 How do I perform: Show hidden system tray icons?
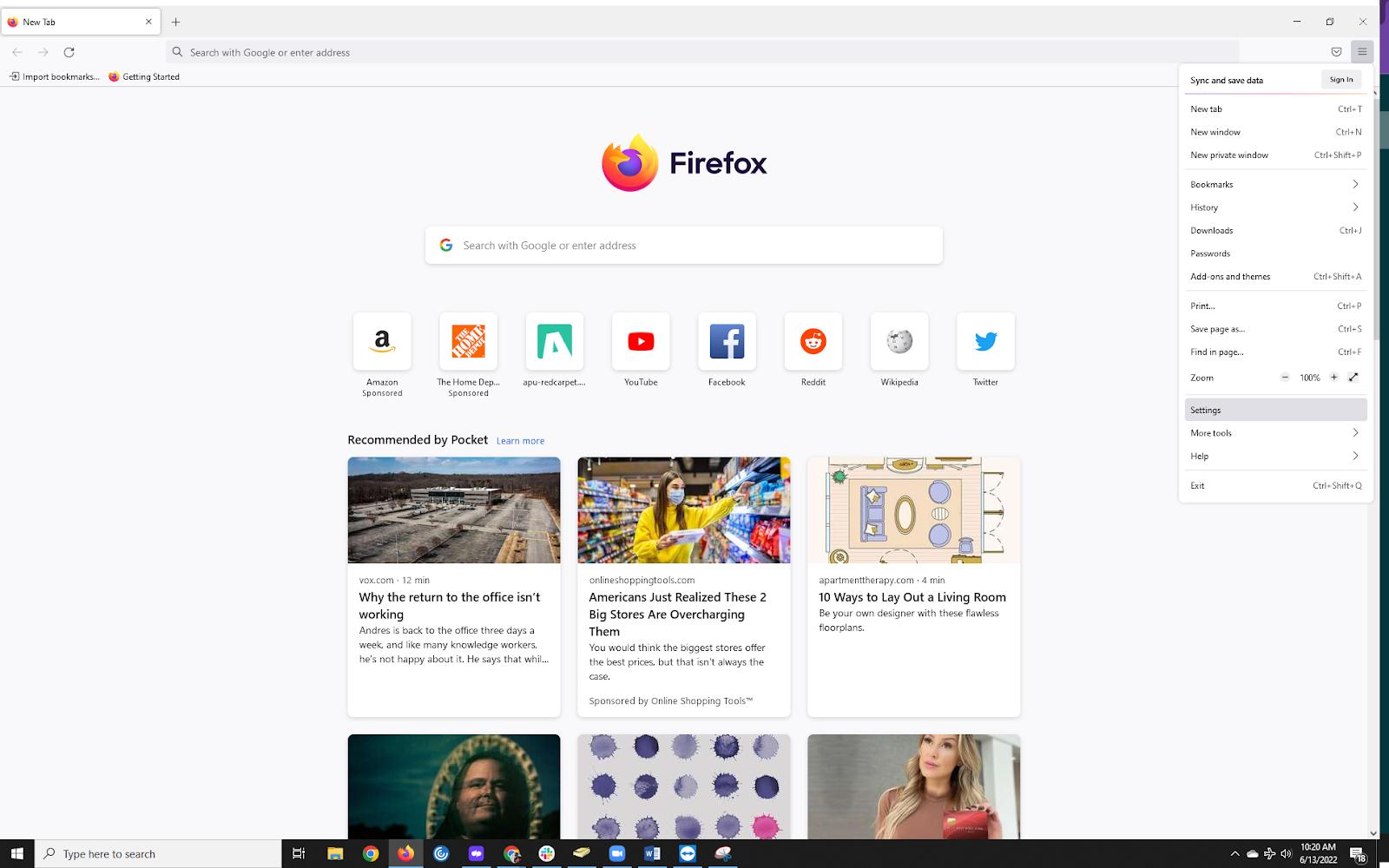(1234, 853)
